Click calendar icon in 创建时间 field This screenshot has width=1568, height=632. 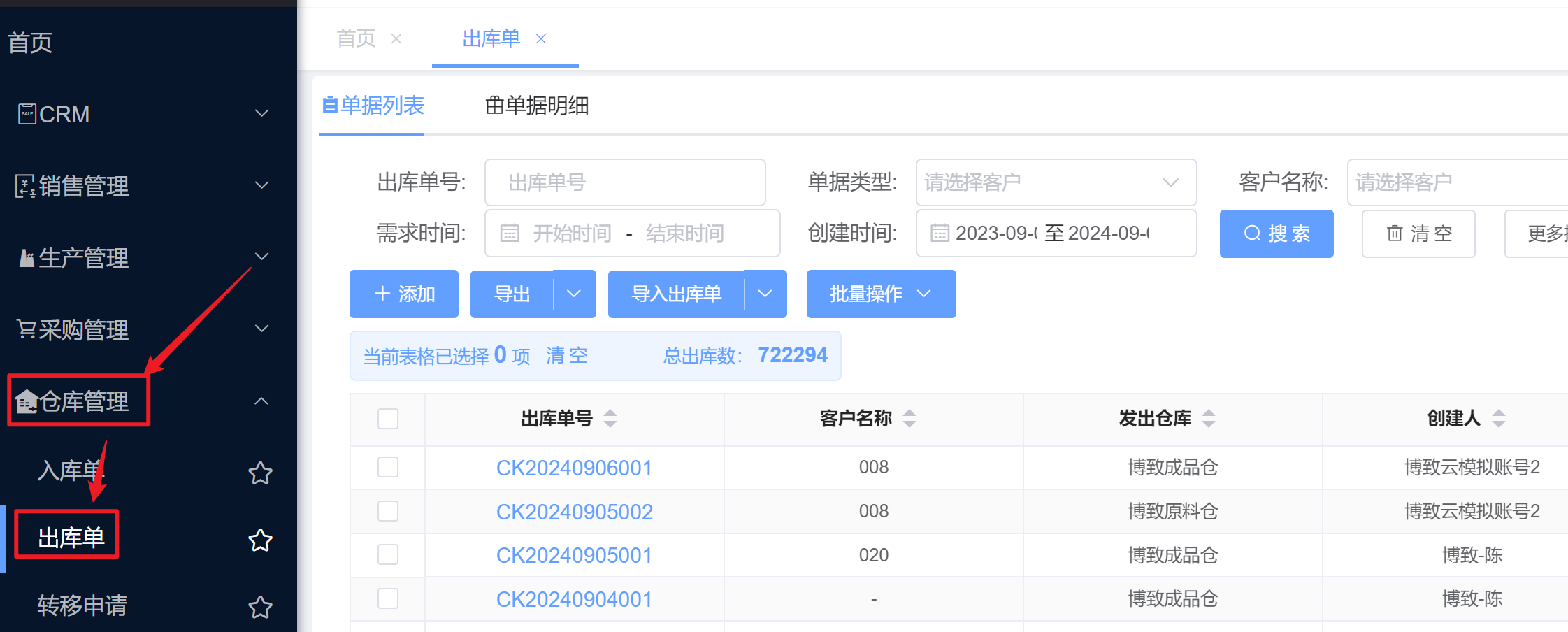pyautogui.click(x=940, y=233)
